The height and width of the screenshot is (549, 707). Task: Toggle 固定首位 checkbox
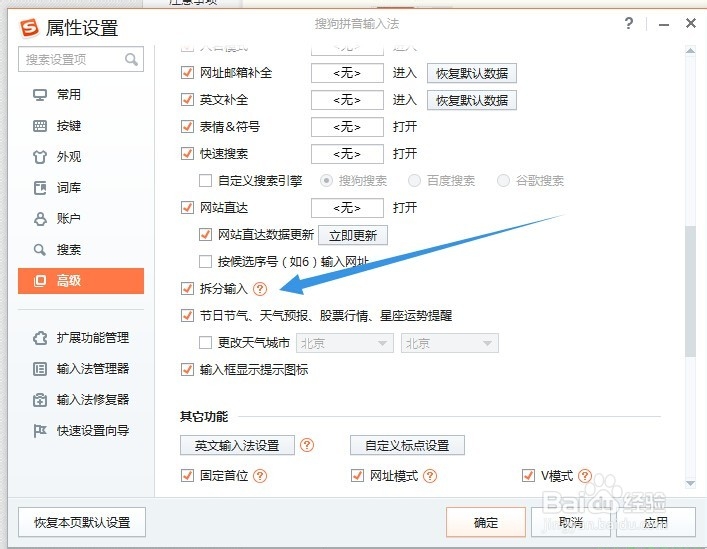[x=187, y=476]
